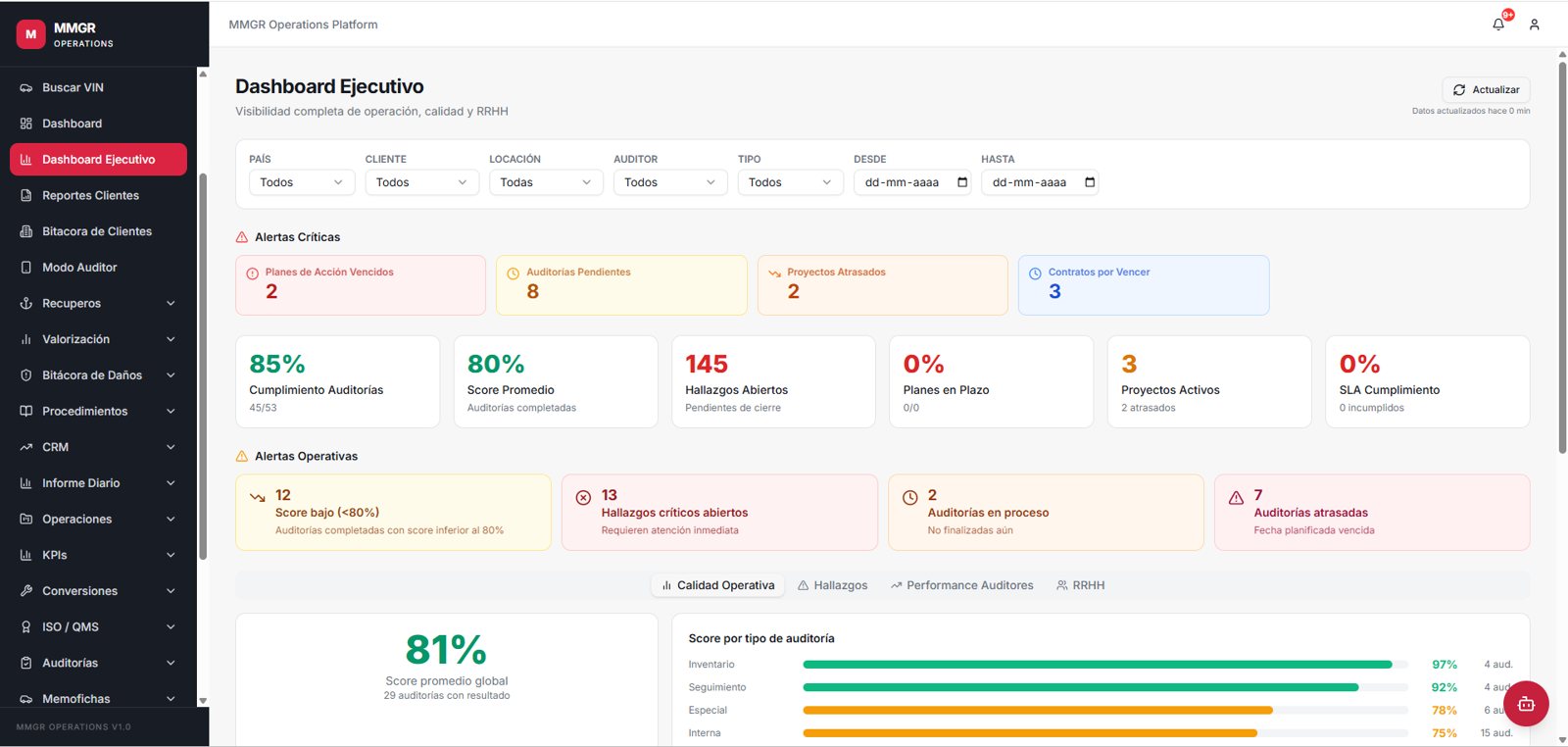
Task: Click '29 auditorías con resultado' text
Action: (447, 696)
